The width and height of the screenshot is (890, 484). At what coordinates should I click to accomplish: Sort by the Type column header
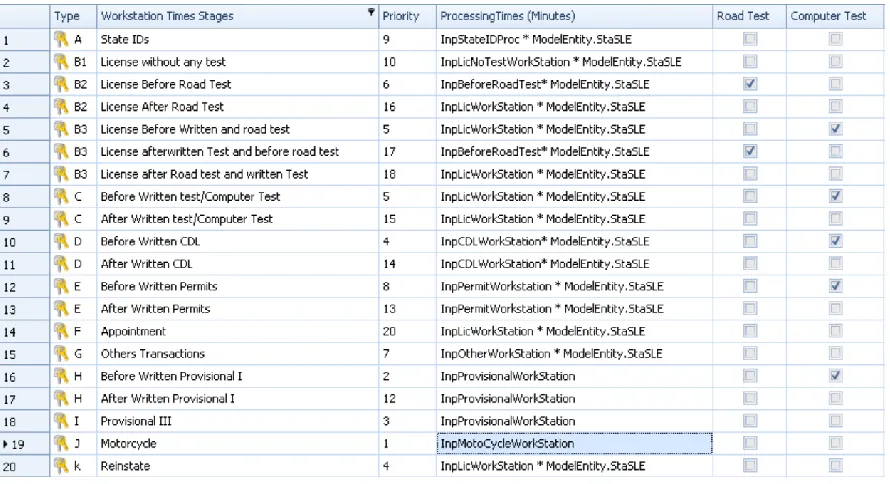pos(73,16)
